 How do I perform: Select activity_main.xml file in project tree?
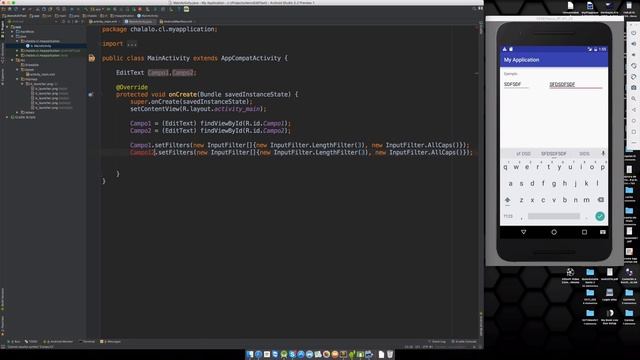click(40, 74)
